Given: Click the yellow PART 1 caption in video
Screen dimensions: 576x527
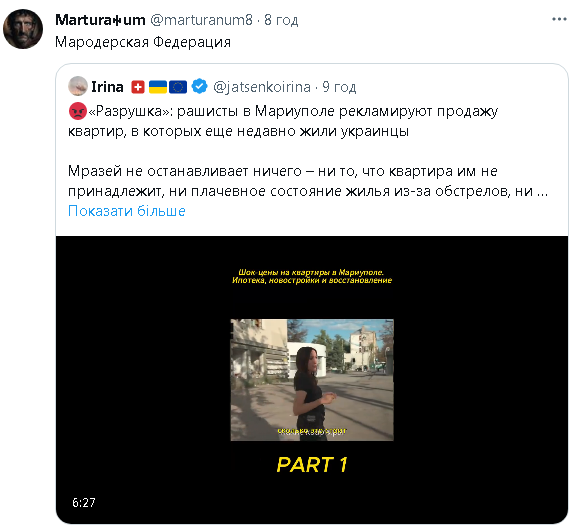Looking at the screenshot, I should tap(312, 465).
